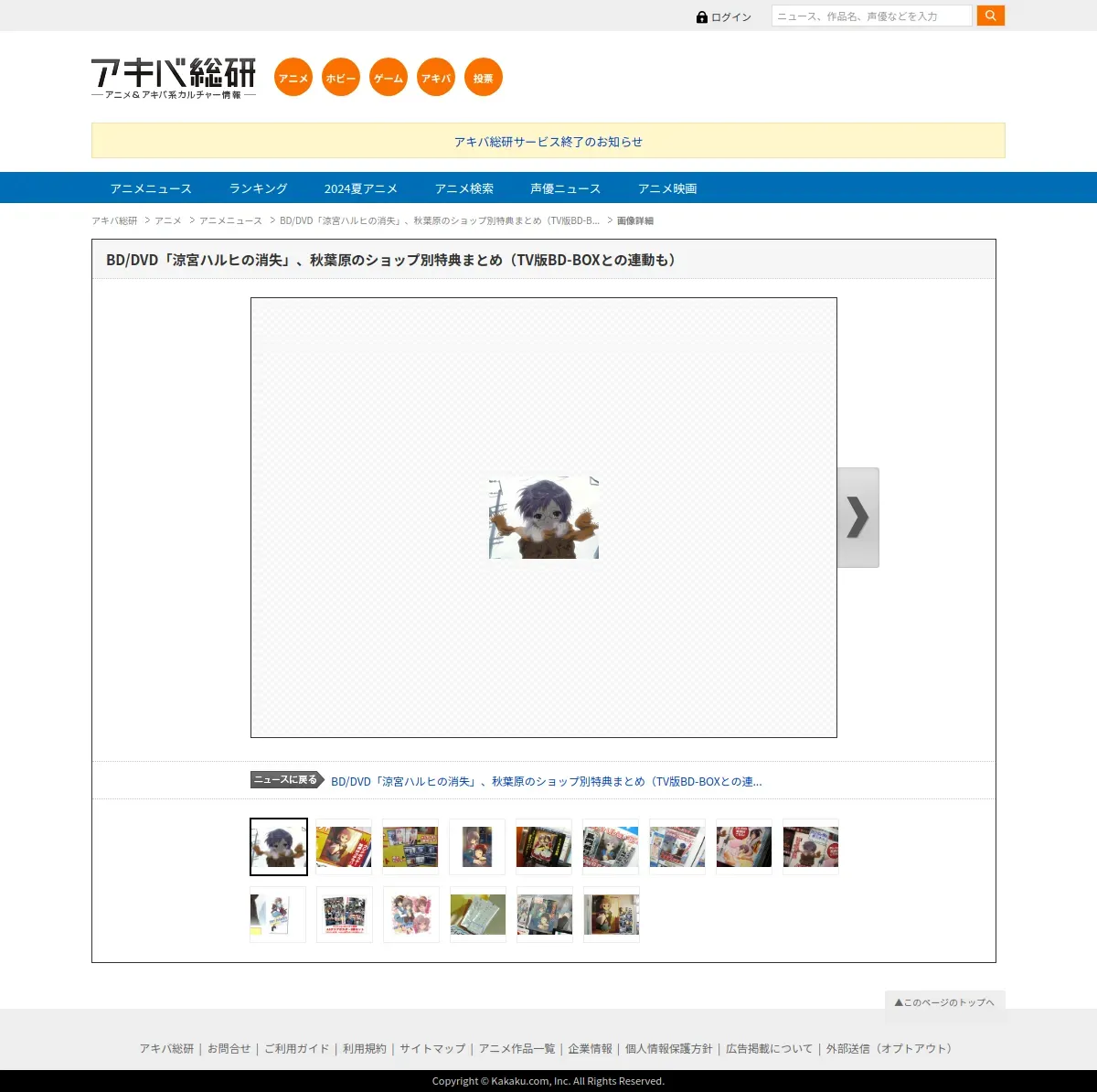Open 2024夏アニメ in navigation bar
The width and height of the screenshot is (1097, 1092).
361,188
